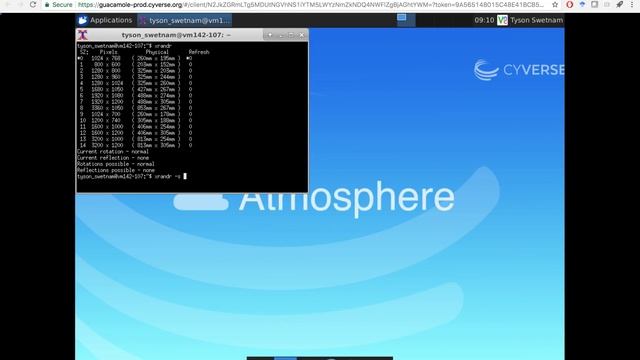The image size is (640, 360).
Task: Select the tyson_swetnam@vm1... taskbar window button
Action: (x=185, y=20)
